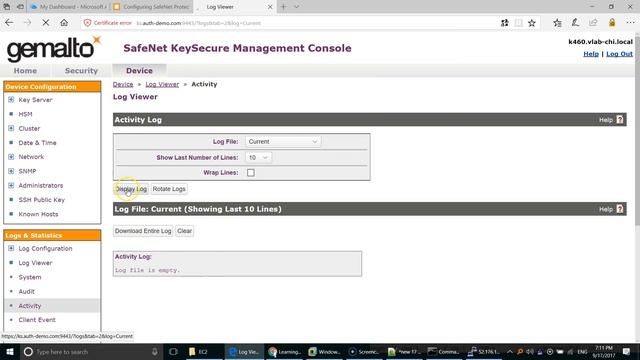Viewport: 640px width, 360px height.
Task: Open the browser tab list chevron
Action: tap(297, 7)
